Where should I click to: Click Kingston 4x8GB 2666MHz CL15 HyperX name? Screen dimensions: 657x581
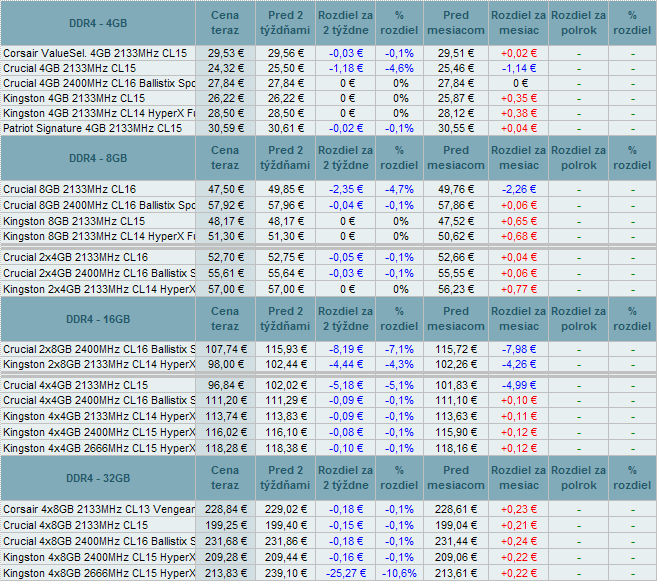point(99,573)
